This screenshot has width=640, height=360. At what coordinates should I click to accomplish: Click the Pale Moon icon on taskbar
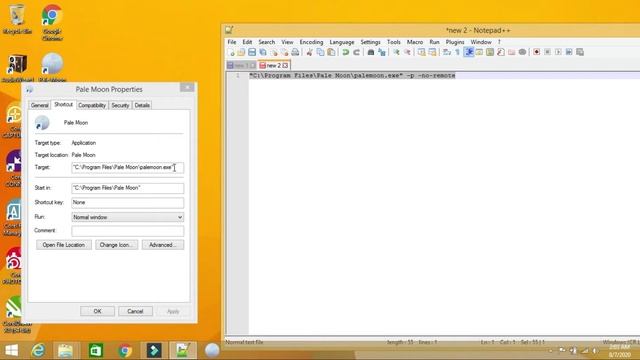[x=212, y=350]
